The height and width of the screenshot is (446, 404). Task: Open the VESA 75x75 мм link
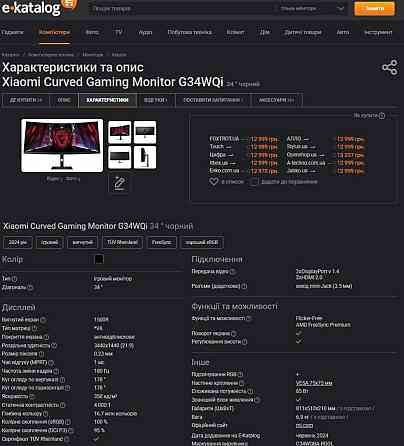pyautogui.click(x=314, y=383)
